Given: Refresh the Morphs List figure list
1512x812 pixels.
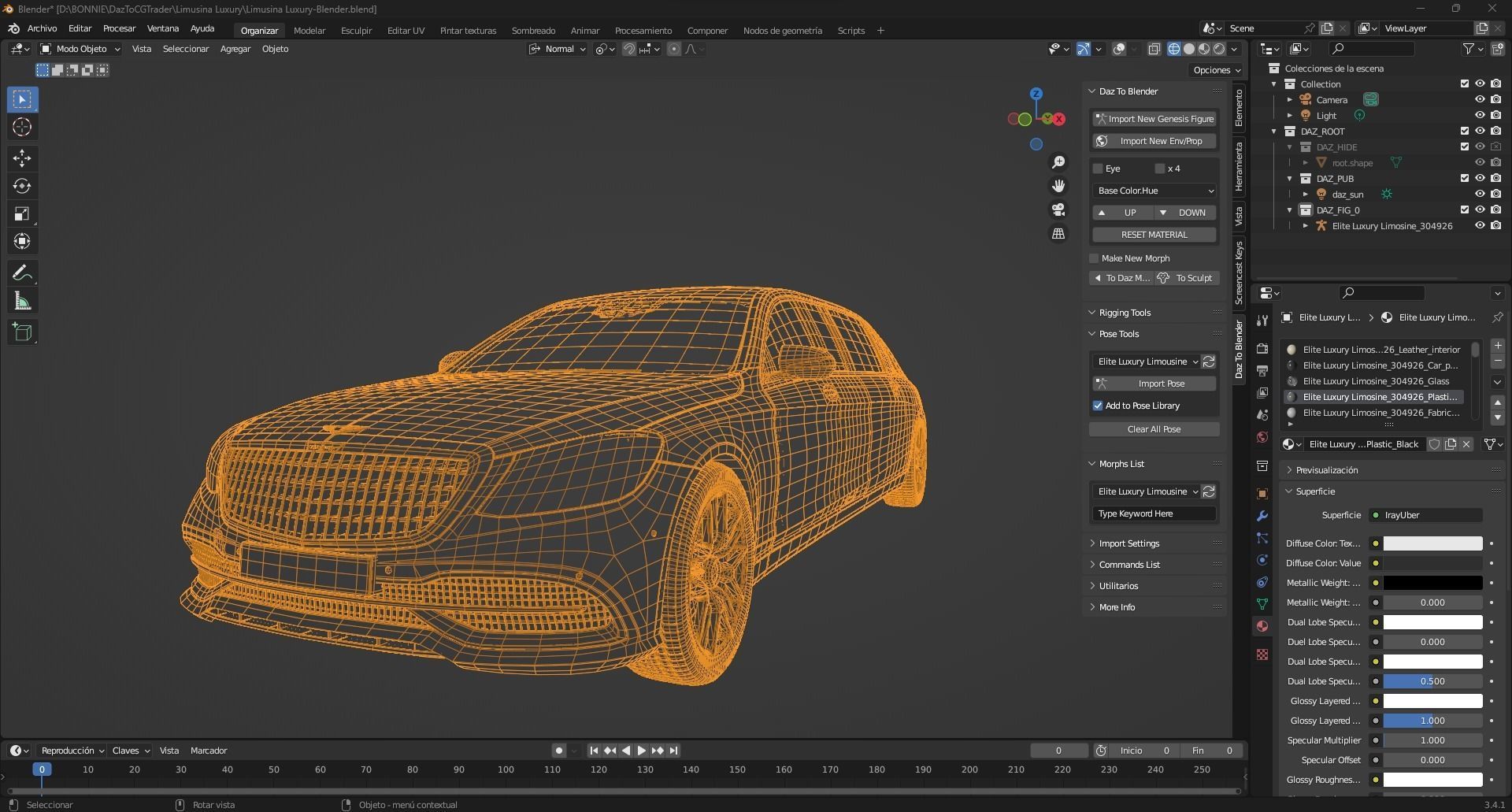Looking at the screenshot, I should pyautogui.click(x=1209, y=491).
